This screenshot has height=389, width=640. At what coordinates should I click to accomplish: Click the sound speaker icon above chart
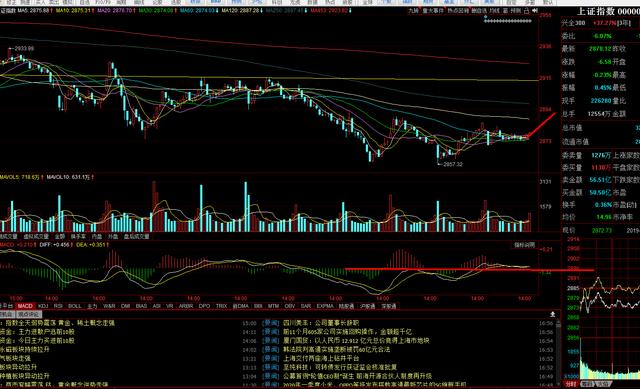(x=535, y=11)
